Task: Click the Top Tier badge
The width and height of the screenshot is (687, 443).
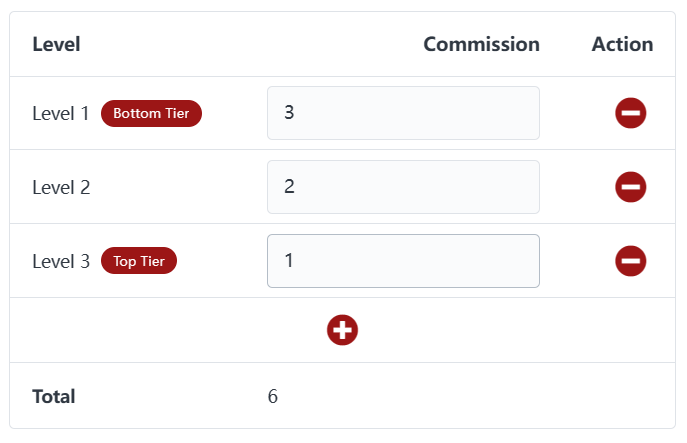Action: point(138,262)
